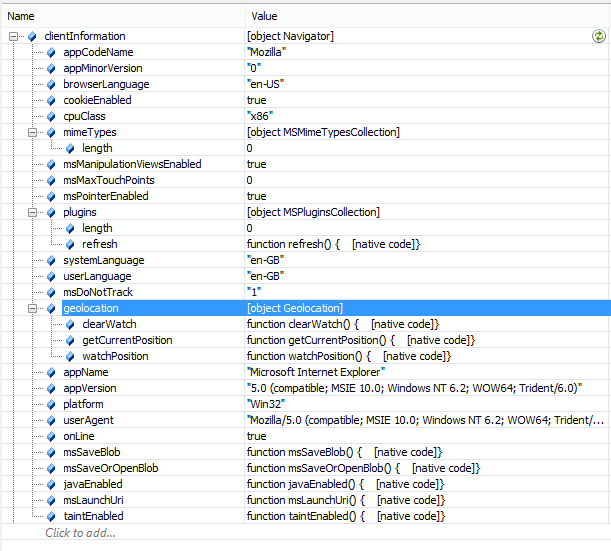Select the javaEnabled row name
Image resolution: width=611 pixels, height=551 pixels.
coord(93,484)
